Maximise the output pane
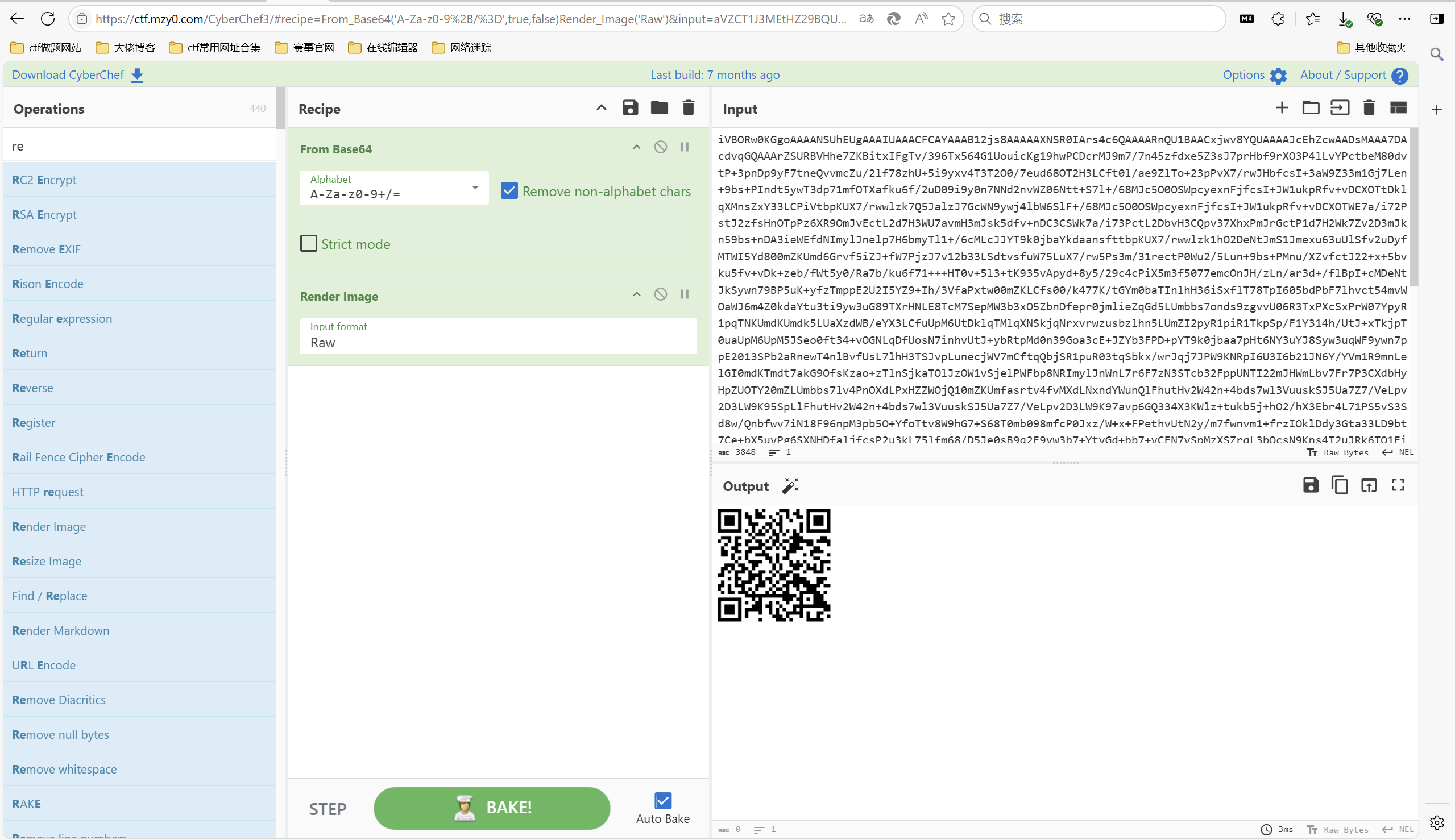The height and width of the screenshot is (840, 1455). click(x=1398, y=485)
